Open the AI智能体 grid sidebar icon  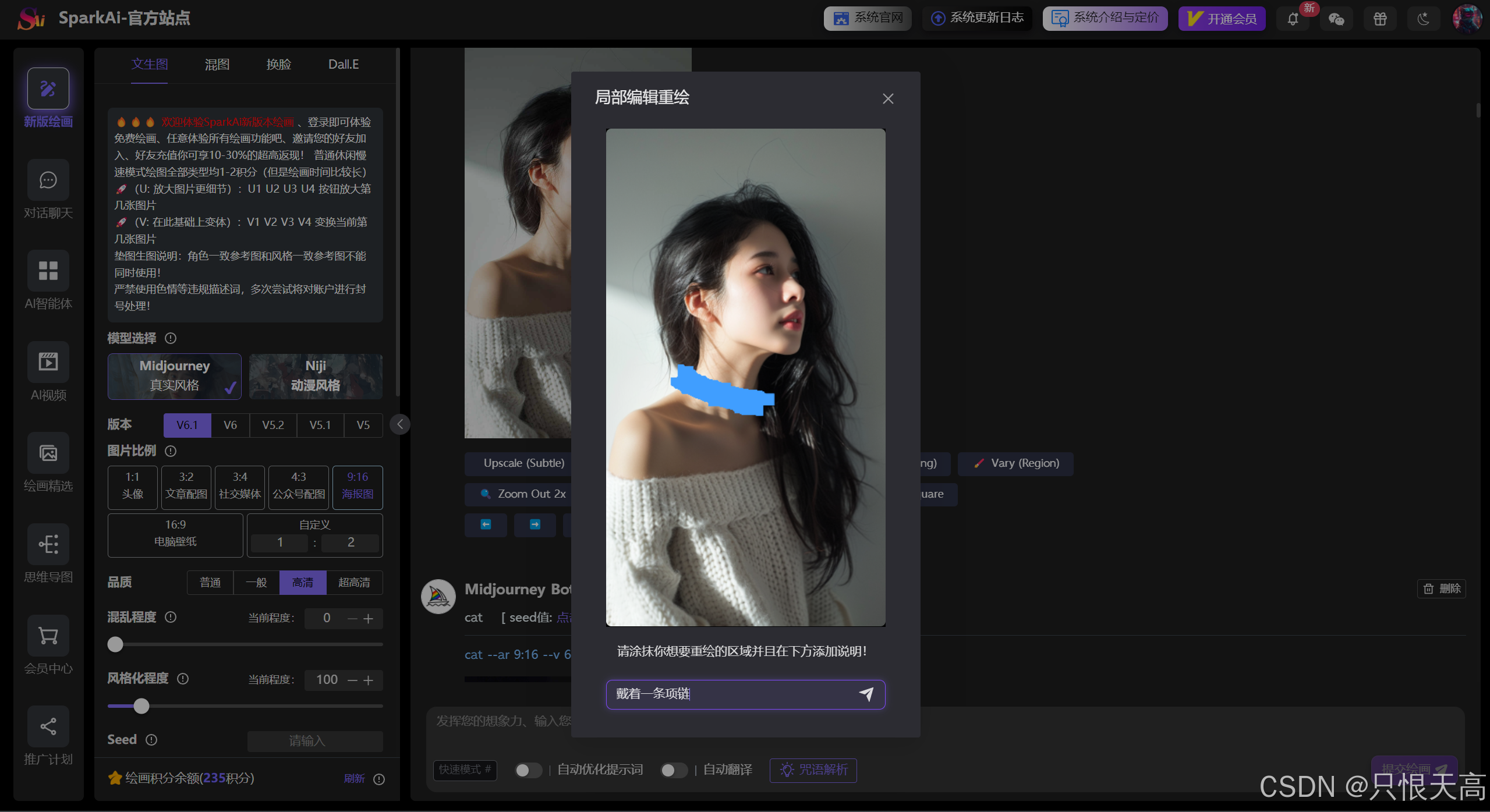click(x=48, y=271)
